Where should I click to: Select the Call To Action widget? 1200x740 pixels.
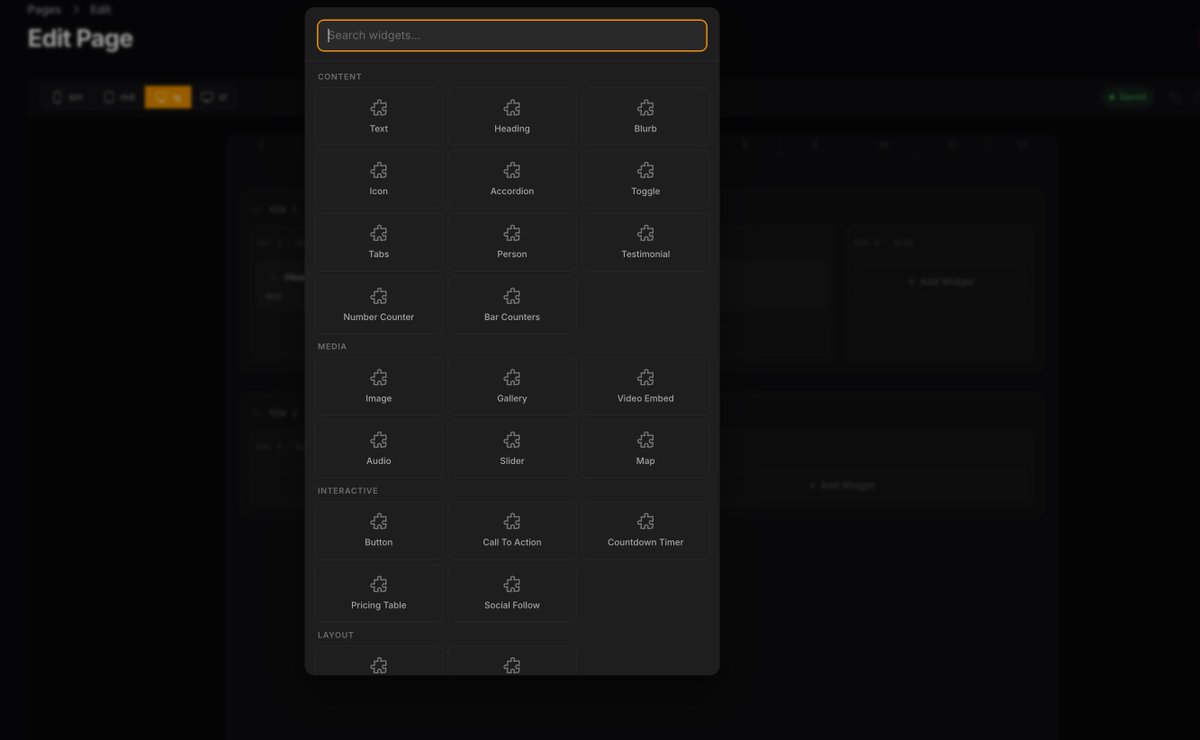[x=512, y=530]
